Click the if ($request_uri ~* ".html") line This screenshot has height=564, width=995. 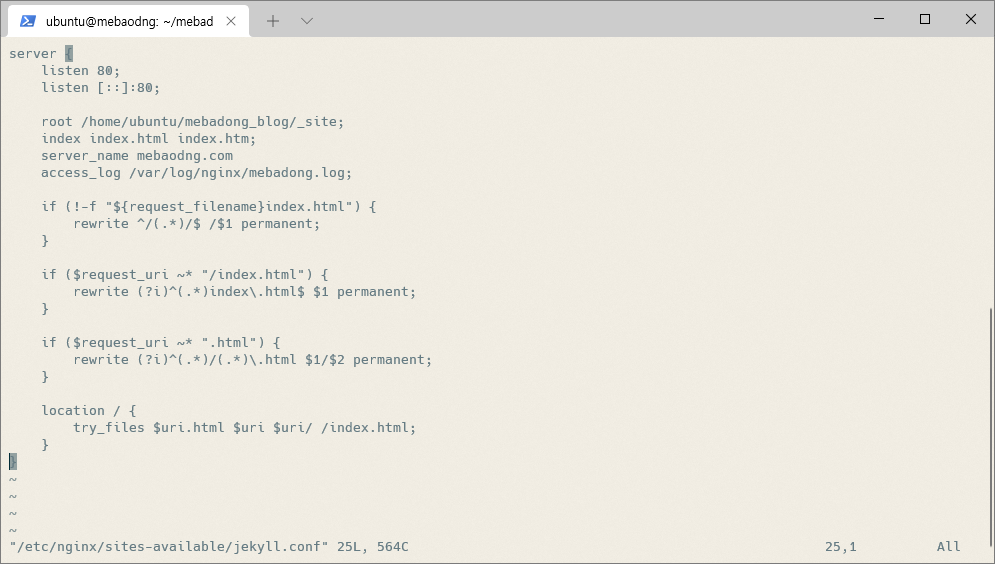pos(161,343)
